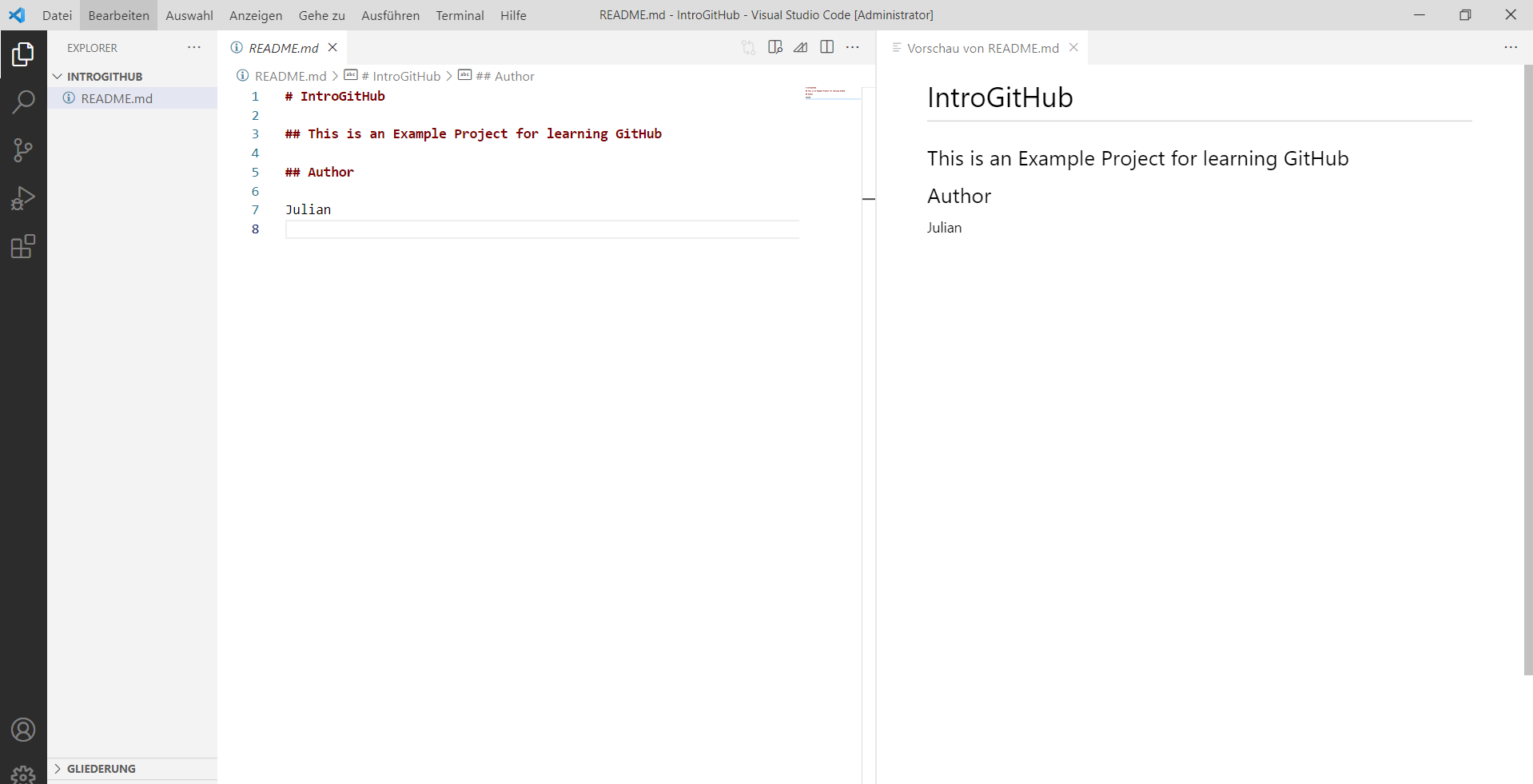The height and width of the screenshot is (784, 1533).
Task: Open the Accounts icon menu
Action: pos(23,730)
